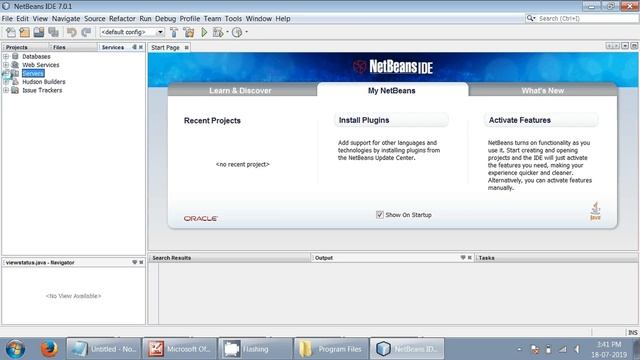
Task: Click the Profile Main Project icon
Action: pos(237,32)
